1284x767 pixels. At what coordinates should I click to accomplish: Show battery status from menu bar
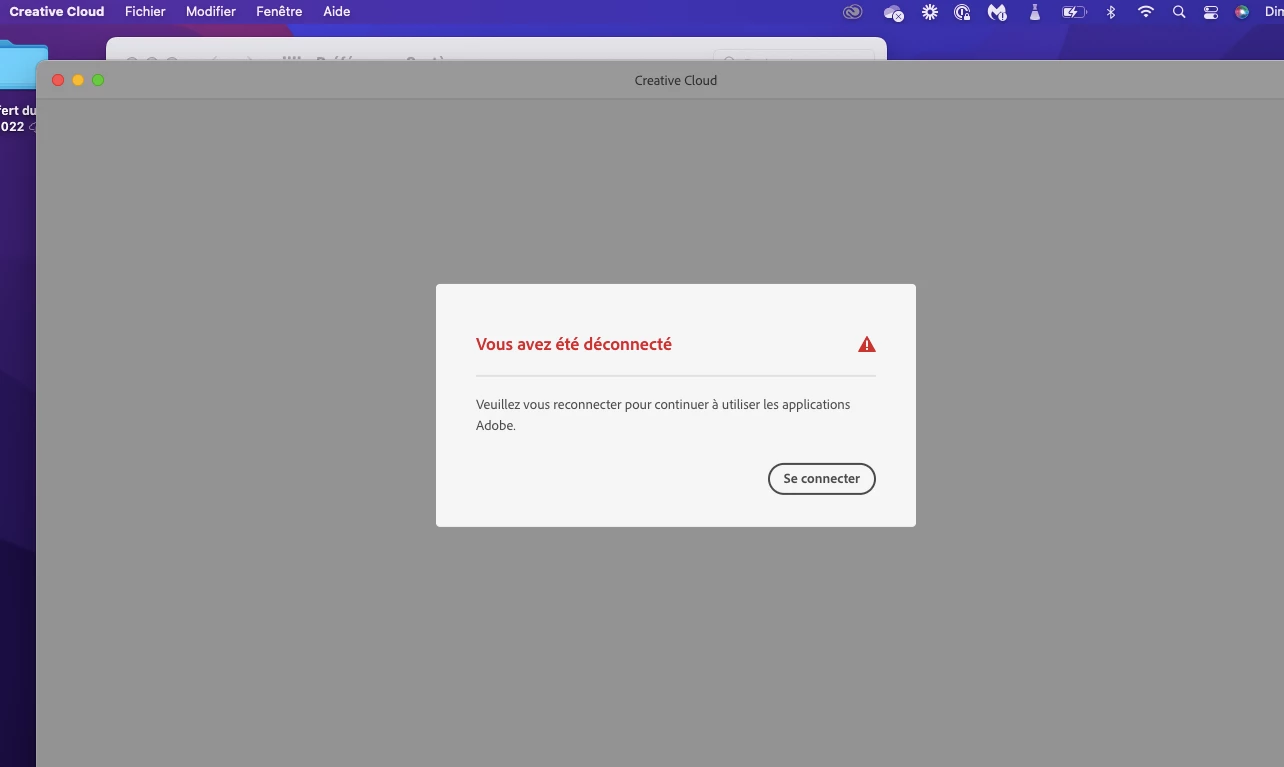[x=1074, y=12]
